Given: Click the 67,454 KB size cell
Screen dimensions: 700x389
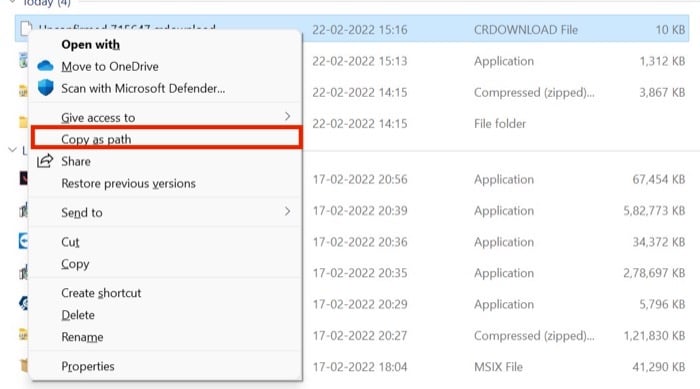Looking at the screenshot, I should click(x=659, y=180).
